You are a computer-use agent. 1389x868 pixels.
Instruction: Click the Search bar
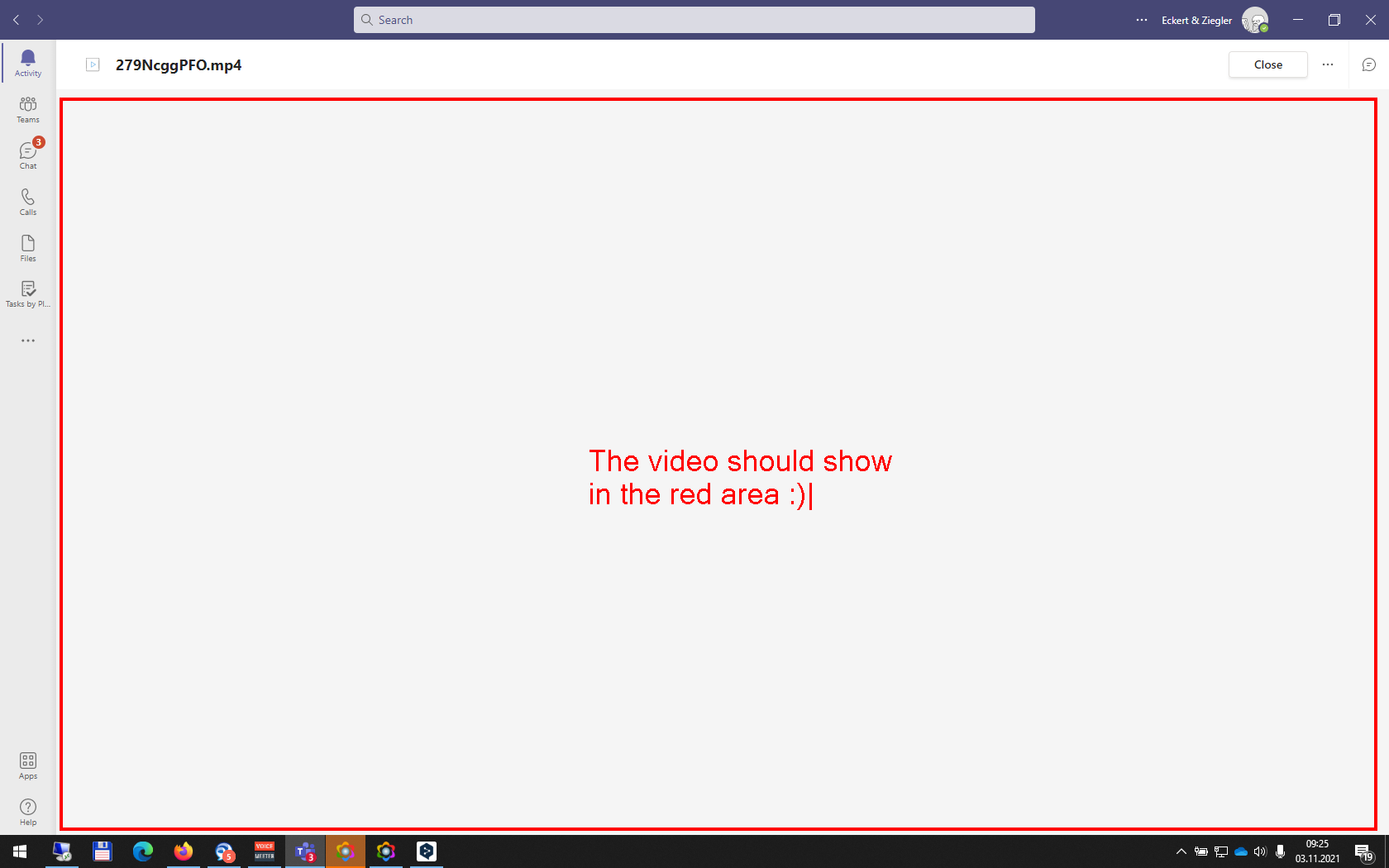694,19
